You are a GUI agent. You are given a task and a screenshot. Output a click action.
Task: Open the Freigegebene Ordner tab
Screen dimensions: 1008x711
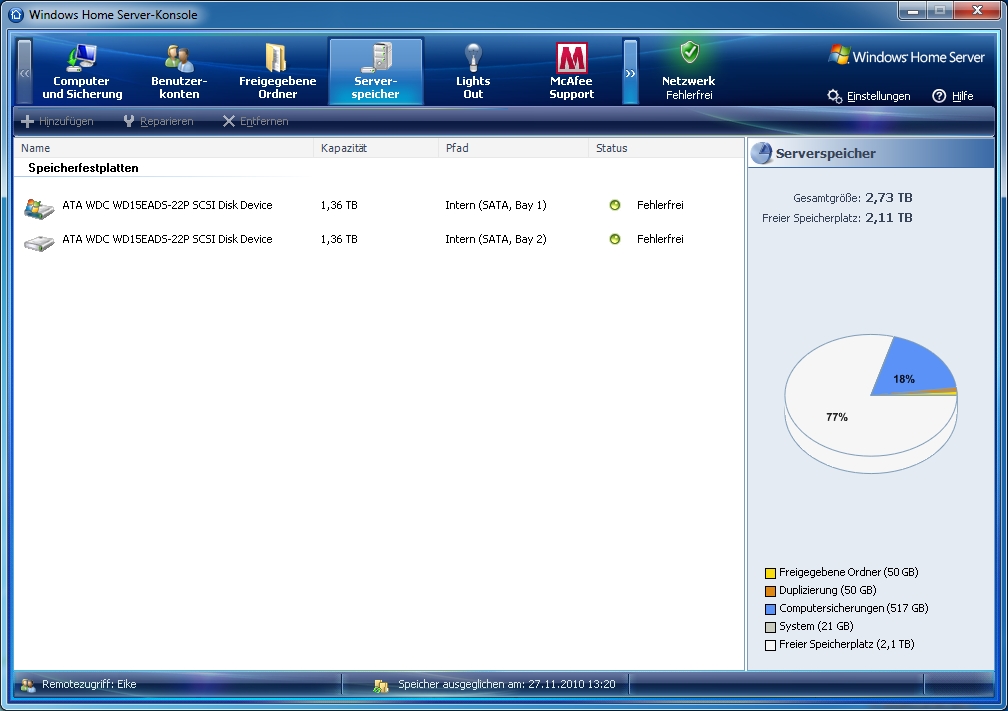277,71
